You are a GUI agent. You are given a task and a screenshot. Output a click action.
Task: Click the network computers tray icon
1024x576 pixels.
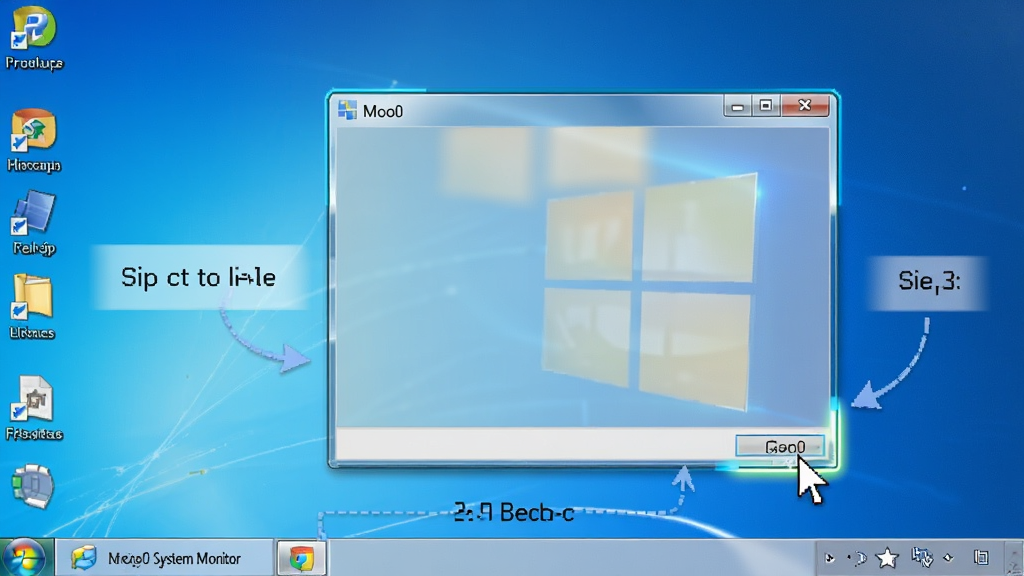click(x=922, y=557)
